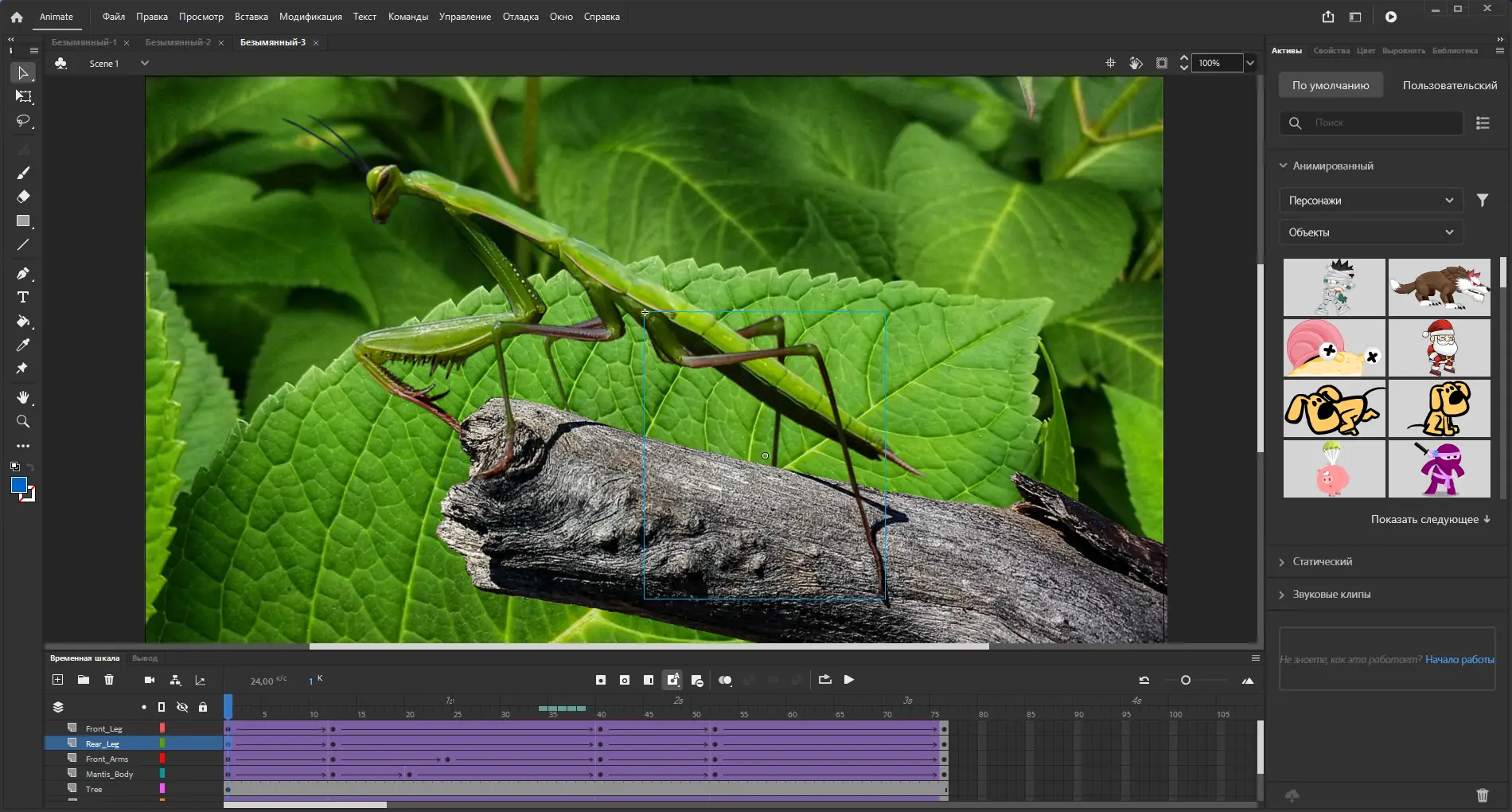
Task: Choose the Eyedropper tool
Action: pos(23,345)
